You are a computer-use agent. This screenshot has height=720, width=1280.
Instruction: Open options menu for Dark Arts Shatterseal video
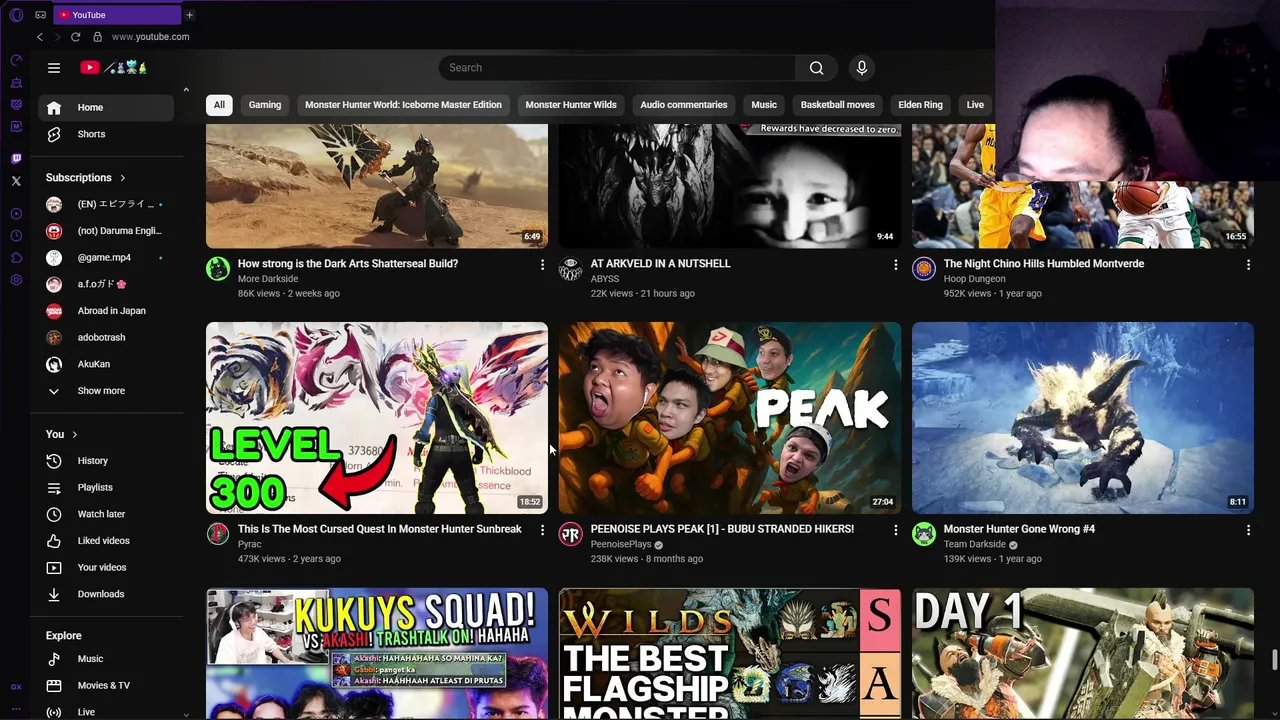[x=542, y=265]
